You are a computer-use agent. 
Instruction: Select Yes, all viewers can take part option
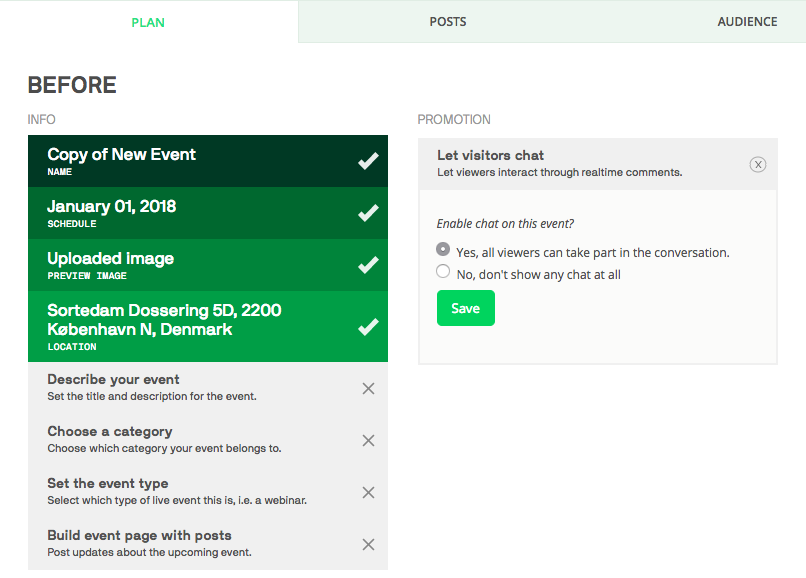tap(443, 249)
